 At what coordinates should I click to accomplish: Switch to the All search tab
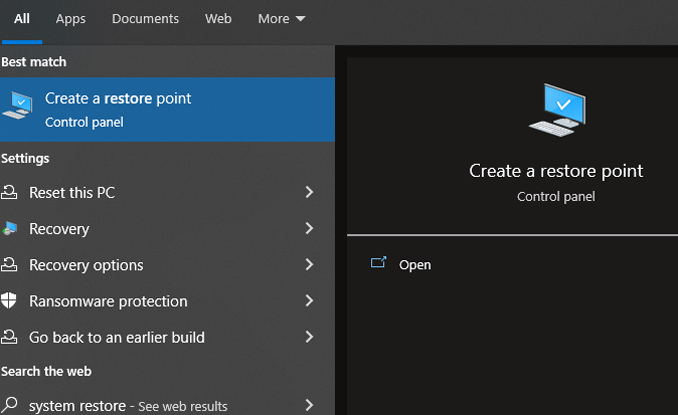click(22, 19)
